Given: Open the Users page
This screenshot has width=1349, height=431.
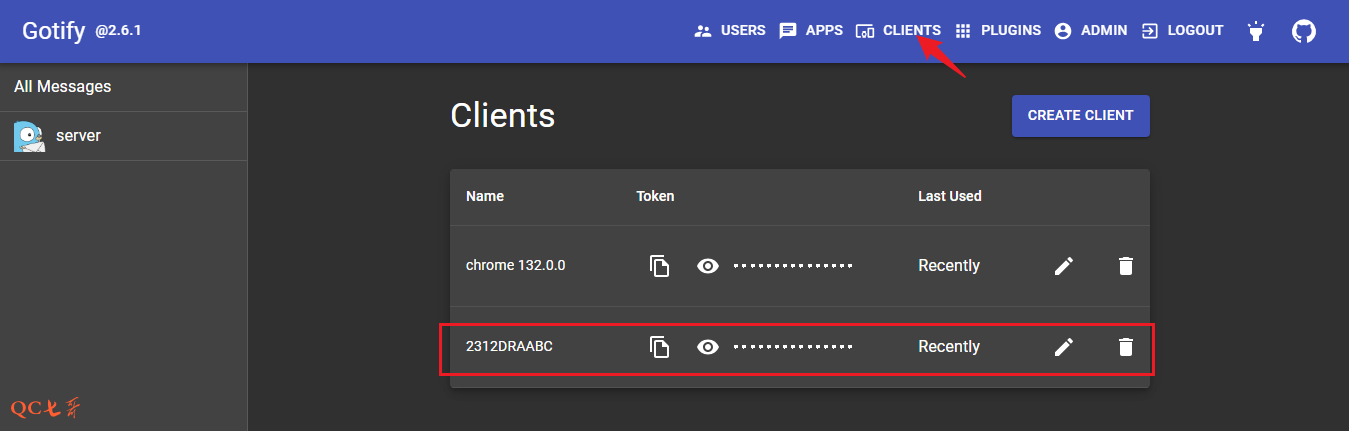Looking at the screenshot, I should [x=730, y=31].
